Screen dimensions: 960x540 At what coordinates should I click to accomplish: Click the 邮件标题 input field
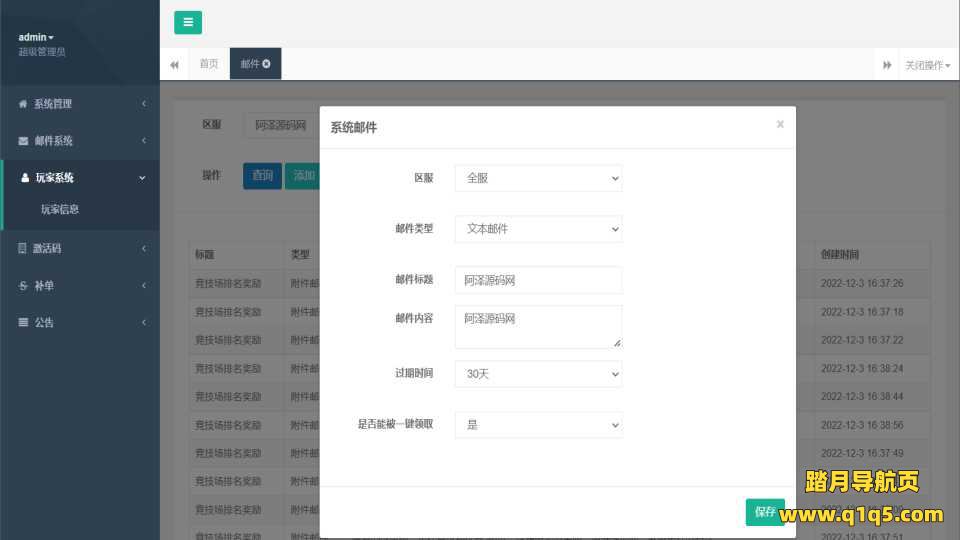tap(538, 281)
